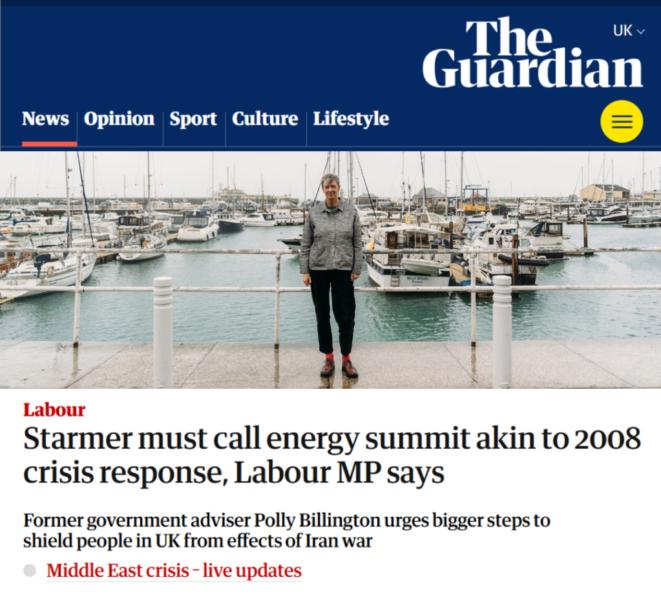
Task: Click The Guardian logo
Action: pyautogui.click(x=532, y=54)
